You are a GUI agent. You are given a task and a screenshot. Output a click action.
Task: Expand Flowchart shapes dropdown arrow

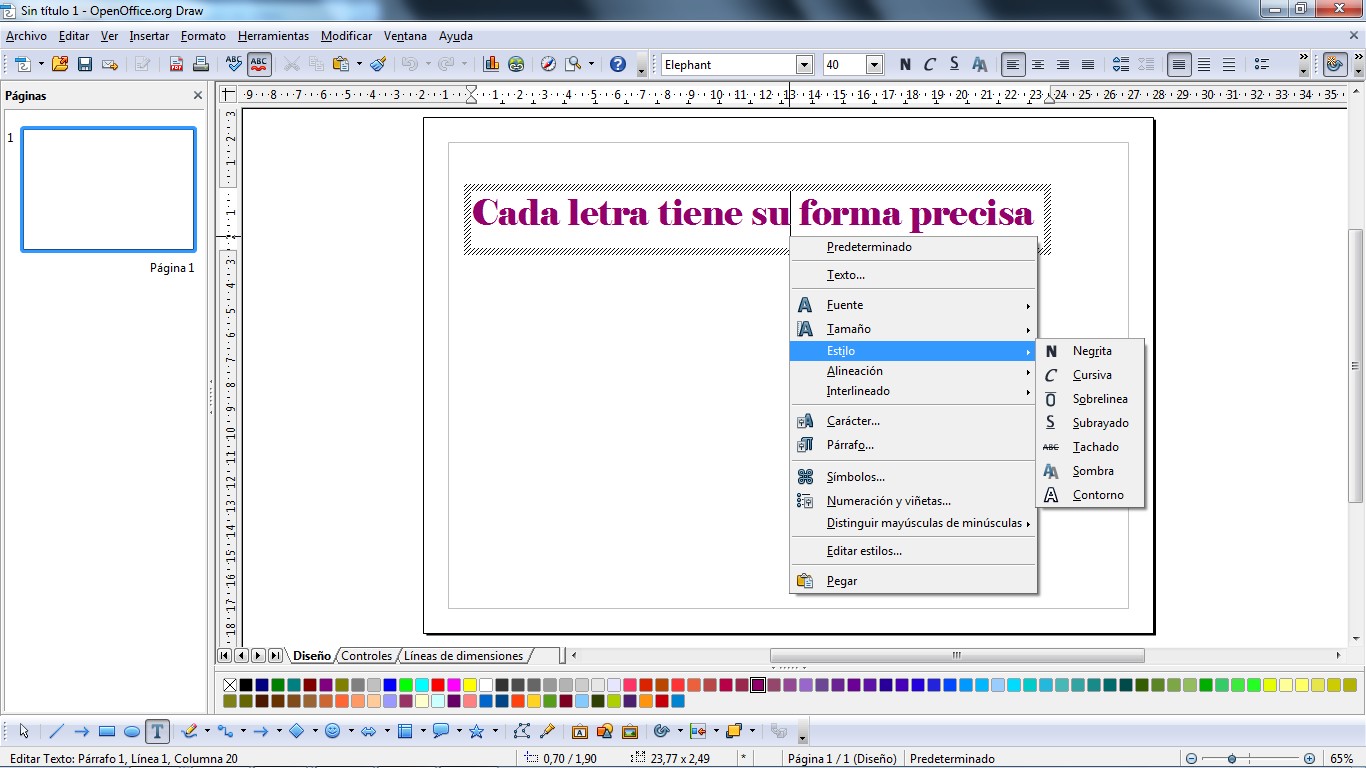[x=423, y=731]
